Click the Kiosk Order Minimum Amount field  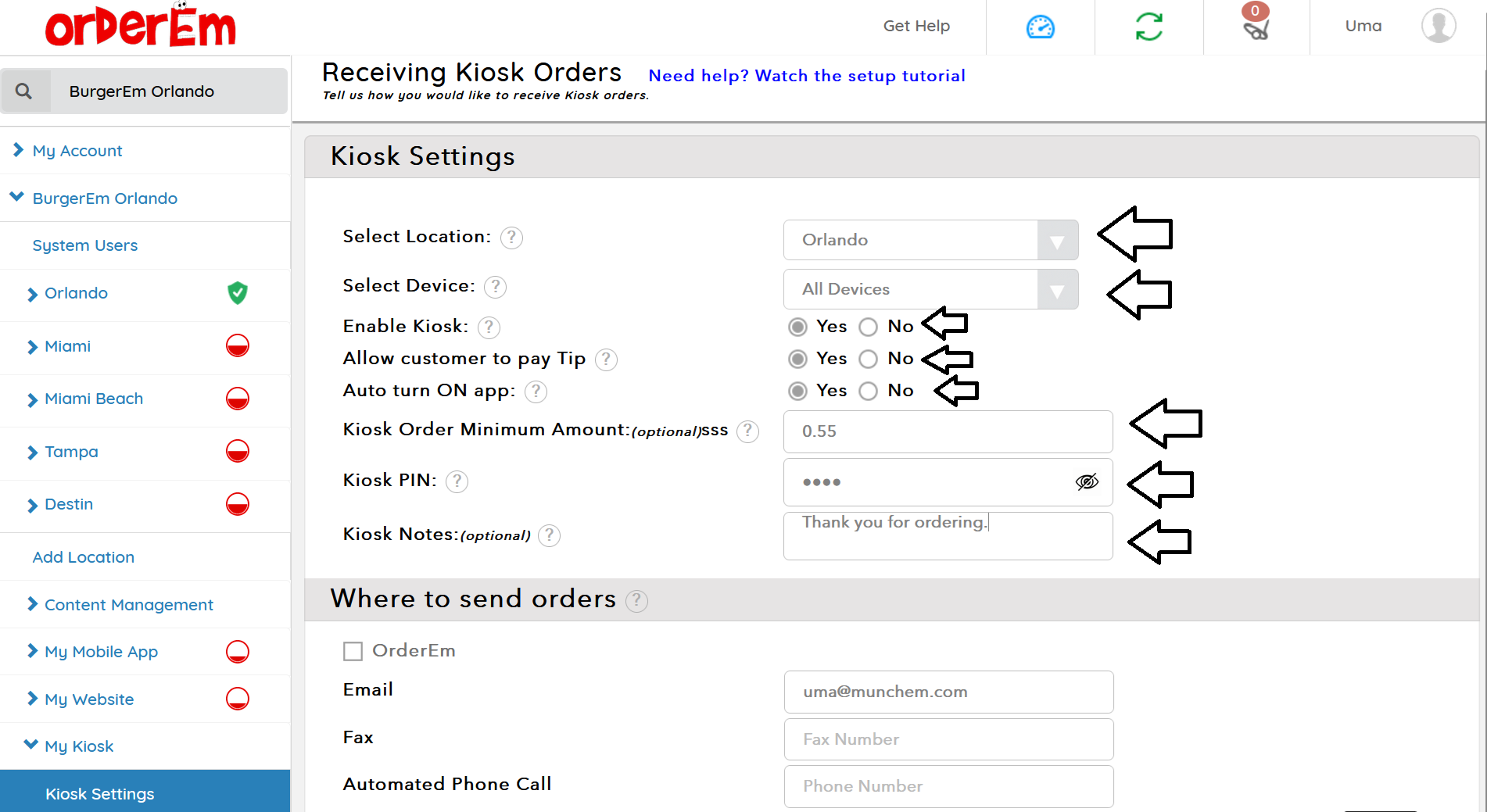(x=948, y=431)
